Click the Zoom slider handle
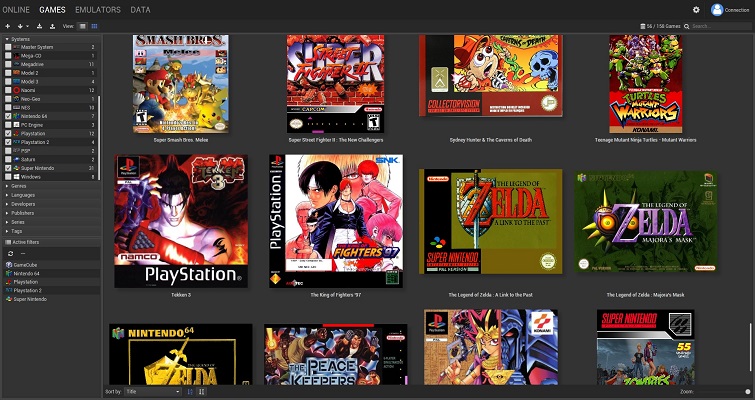The image size is (755, 400). (748, 392)
